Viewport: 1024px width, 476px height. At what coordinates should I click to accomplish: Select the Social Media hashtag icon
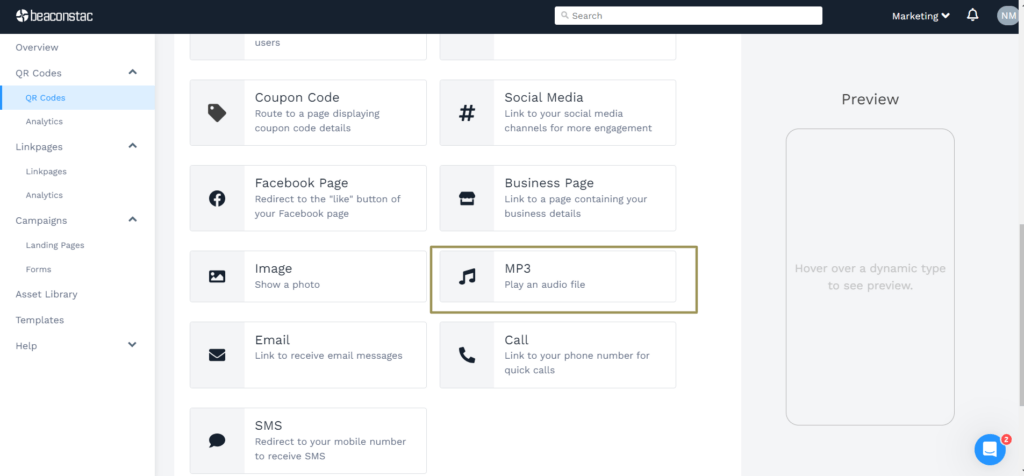pos(467,113)
